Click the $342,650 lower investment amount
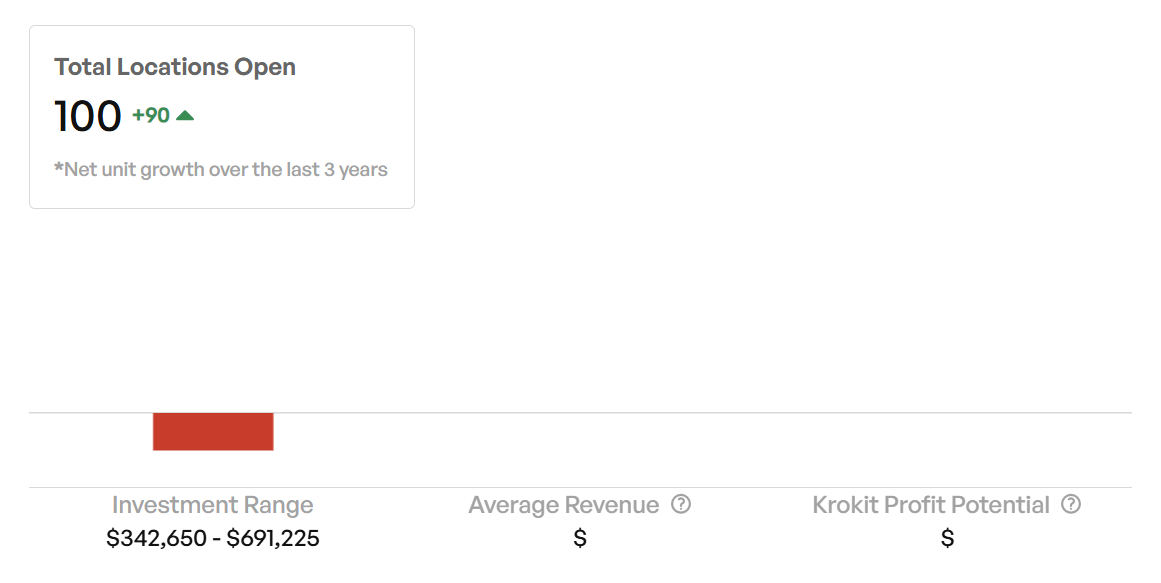The width and height of the screenshot is (1161, 583). tap(152, 539)
